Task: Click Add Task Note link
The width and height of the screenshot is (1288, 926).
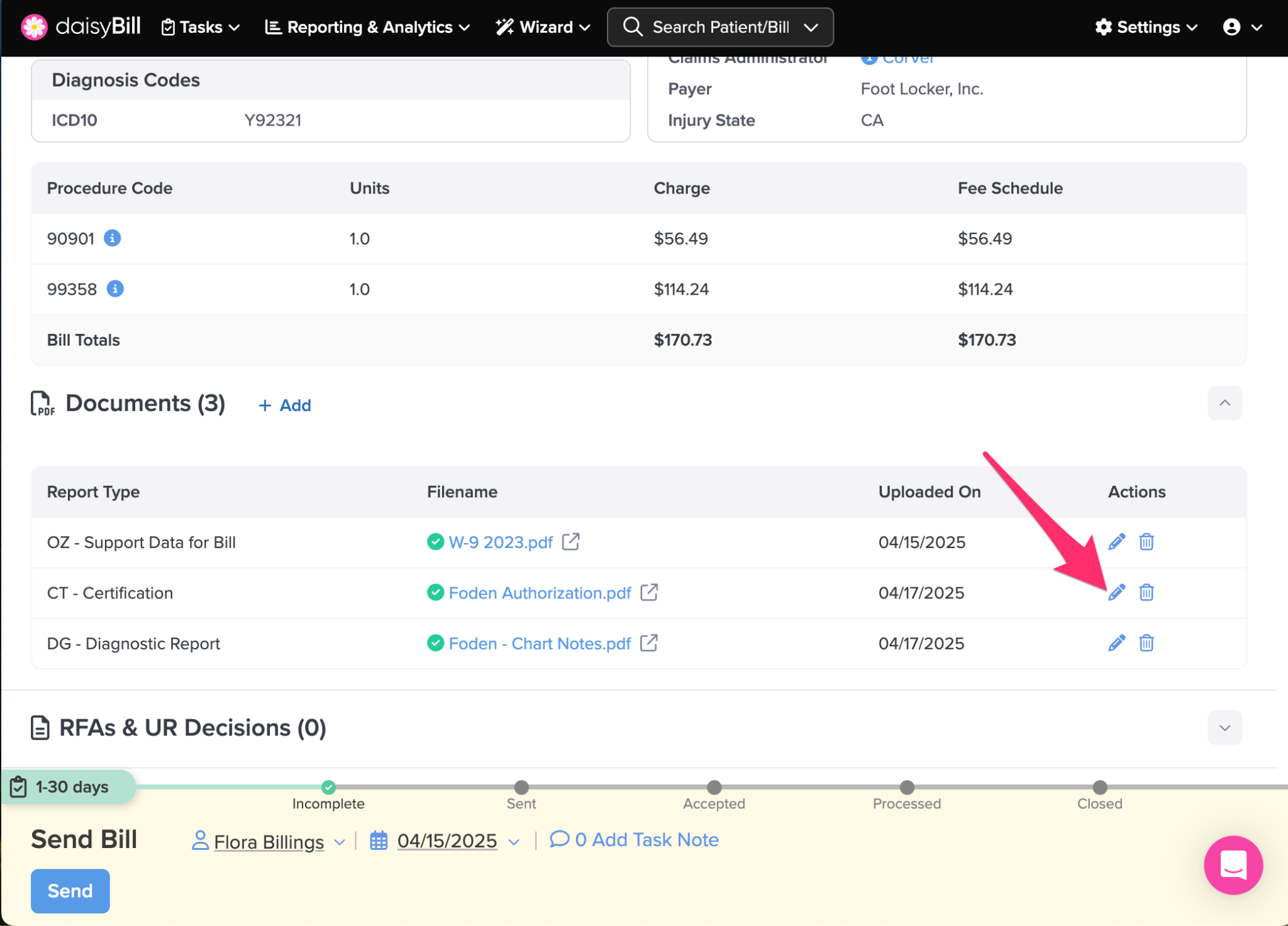Action: pos(646,840)
